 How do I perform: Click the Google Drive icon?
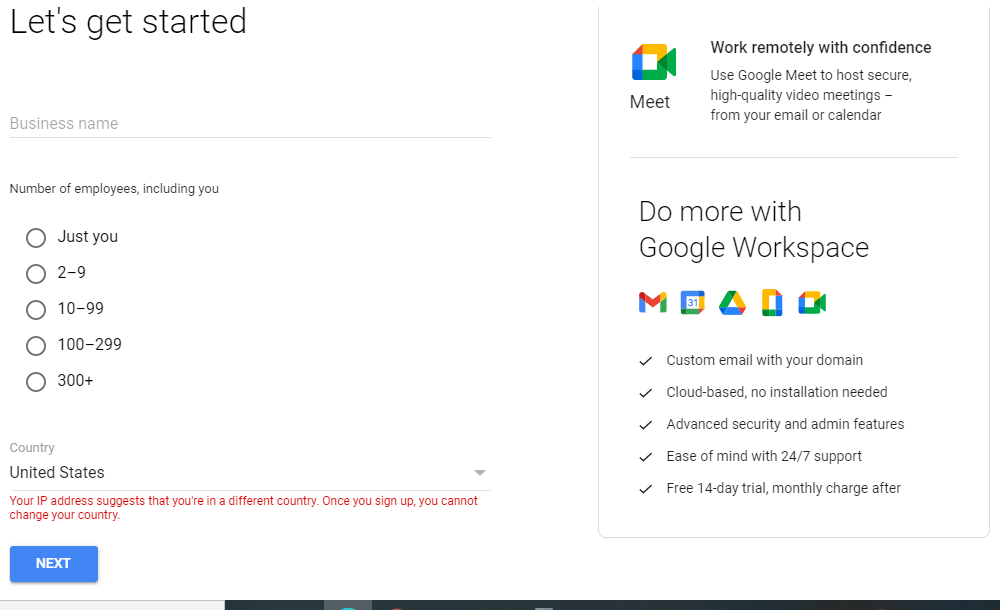click(732, 302)
